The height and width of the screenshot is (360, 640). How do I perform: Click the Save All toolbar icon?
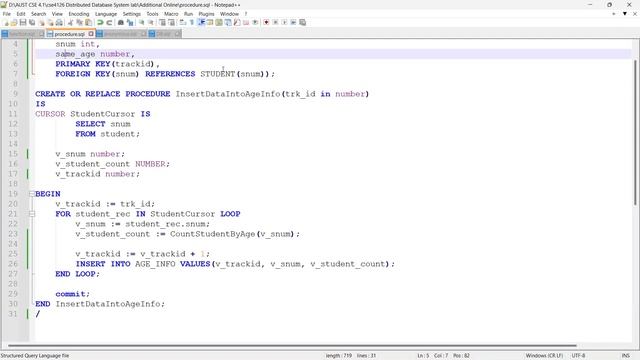coord(32,22)
